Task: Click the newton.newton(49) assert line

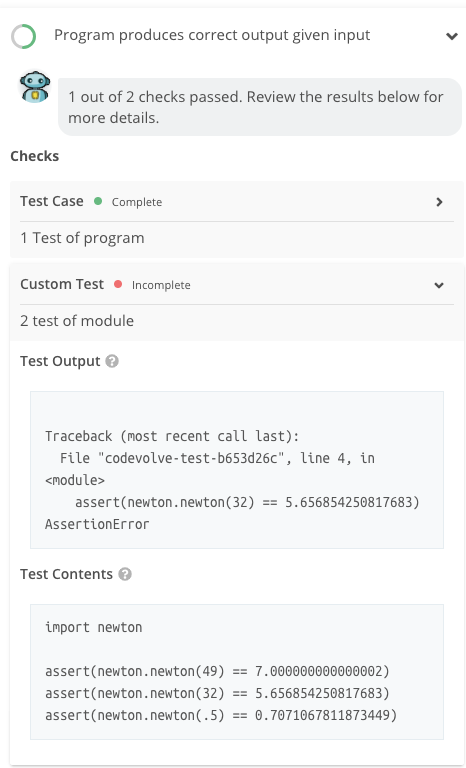Action: (x=217, y=671)
